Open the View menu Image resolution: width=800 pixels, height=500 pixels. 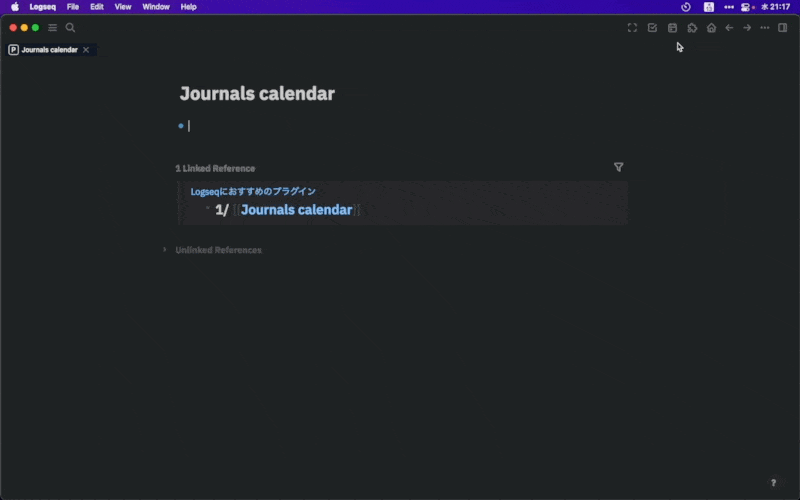(x=123, y=7)
